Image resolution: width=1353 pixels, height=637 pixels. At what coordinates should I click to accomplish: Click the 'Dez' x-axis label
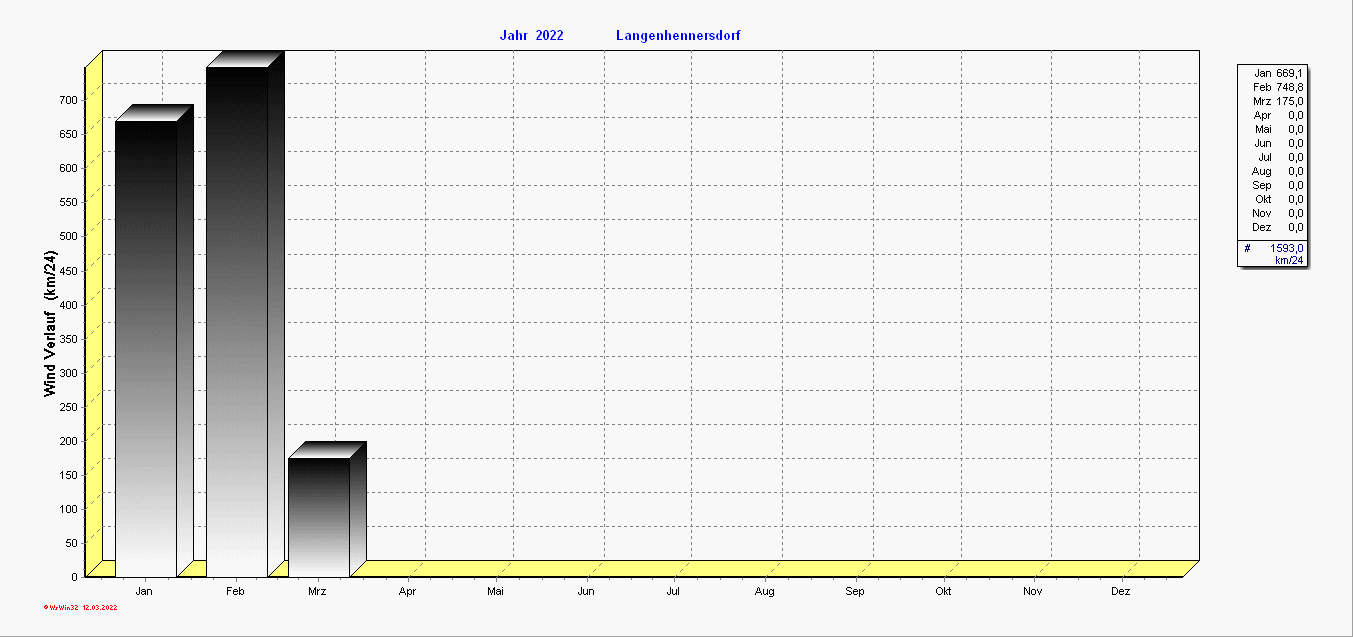tap(1121, 592)
